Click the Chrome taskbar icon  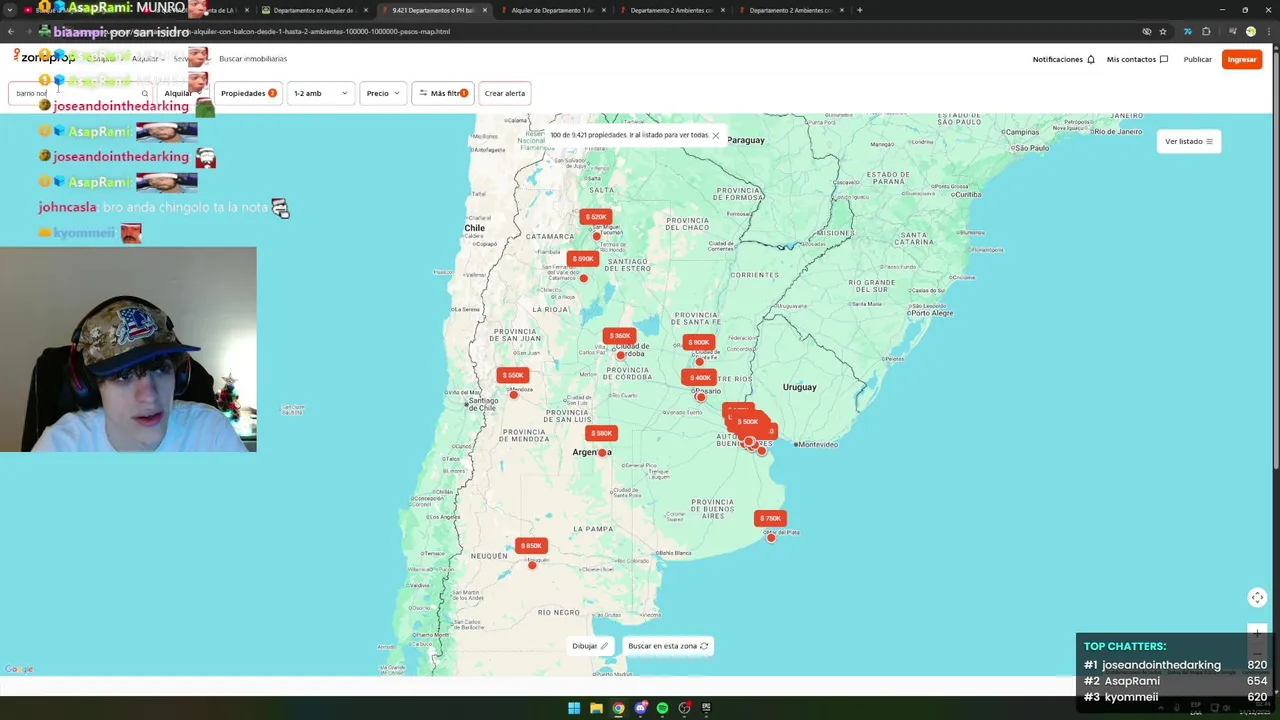[618, 708]
